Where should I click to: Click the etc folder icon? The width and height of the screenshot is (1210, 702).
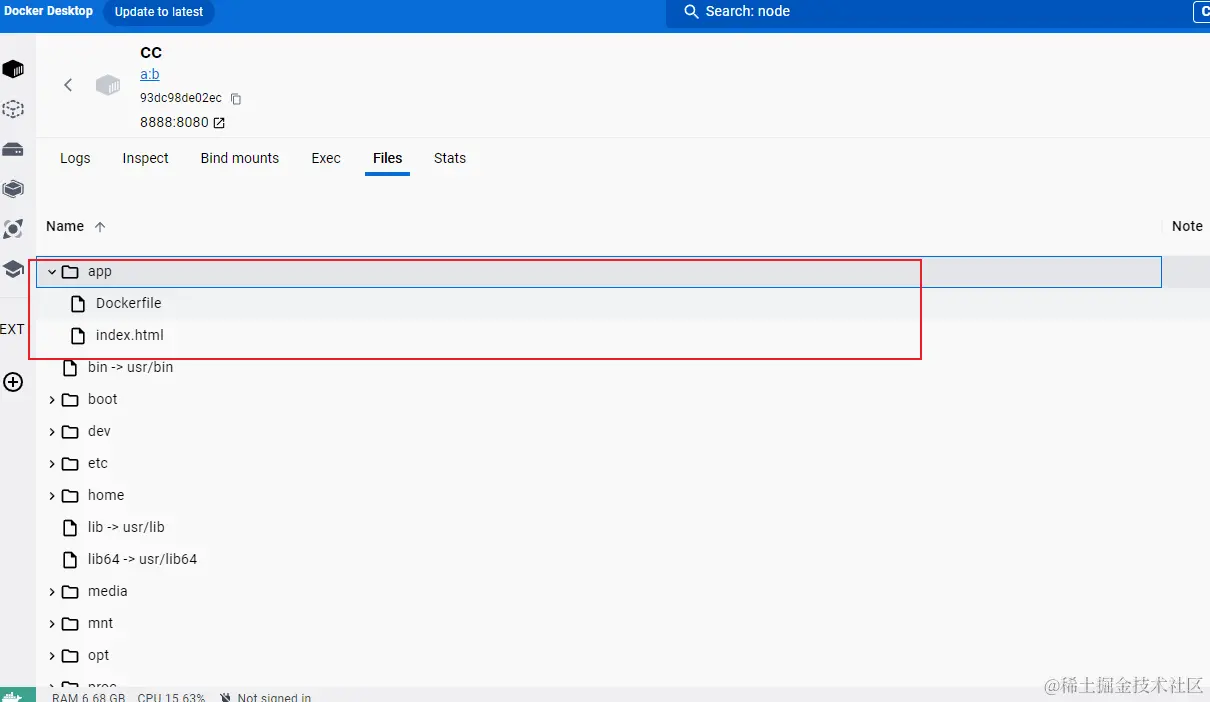(x=70, y=463)
